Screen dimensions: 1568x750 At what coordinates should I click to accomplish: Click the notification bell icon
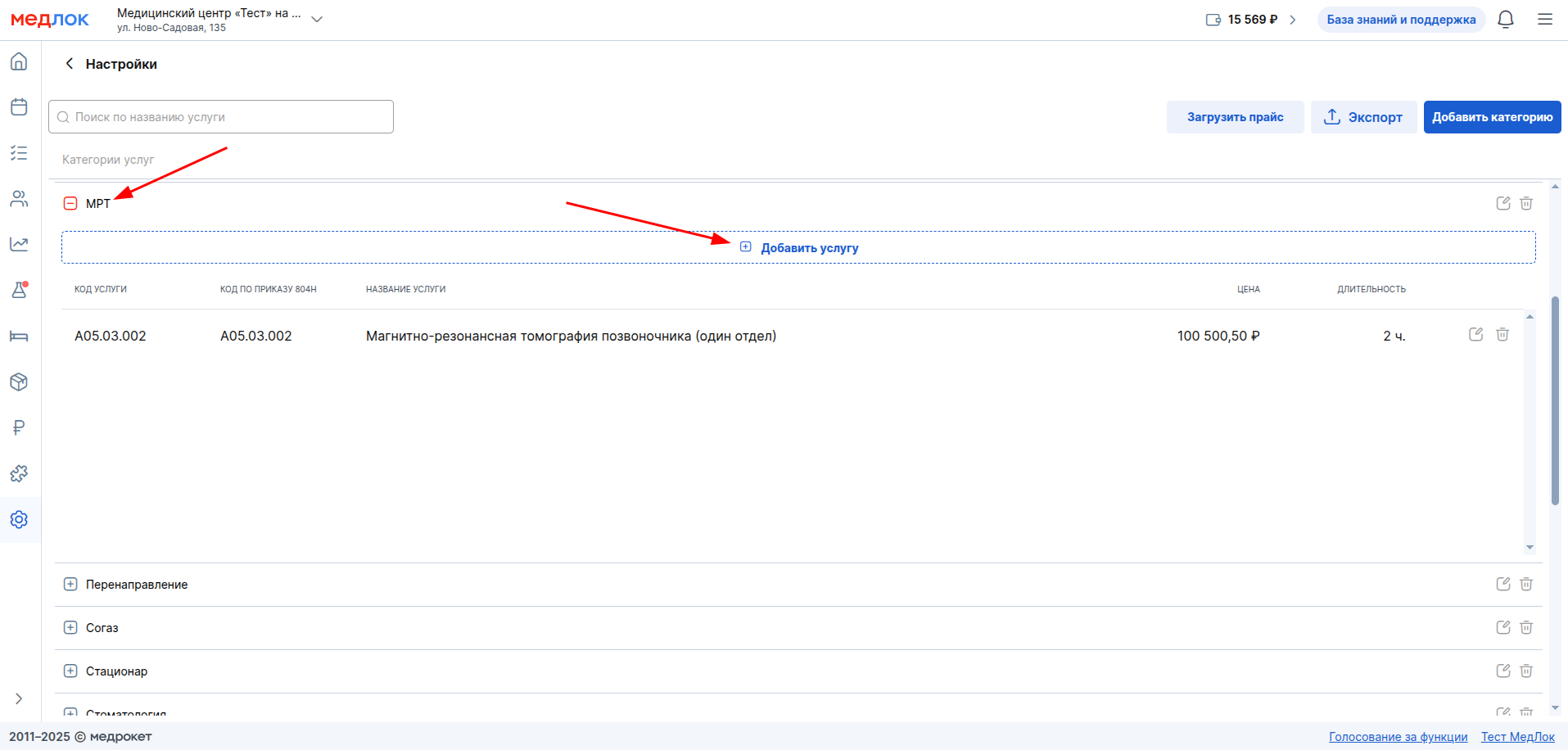(1505, 20)
